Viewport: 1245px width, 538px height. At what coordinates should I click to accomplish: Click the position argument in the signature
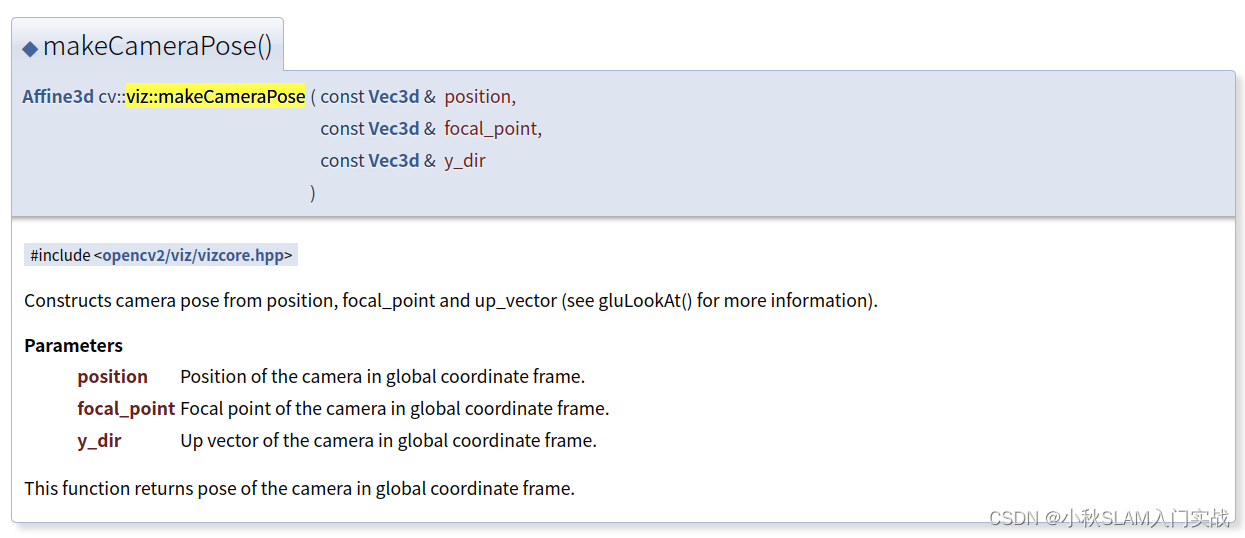coord(477,97)
